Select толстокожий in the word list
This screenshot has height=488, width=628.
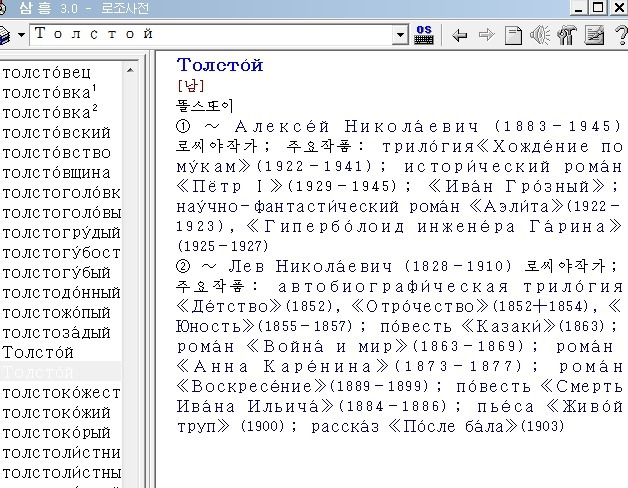click(x=56, y=413)
